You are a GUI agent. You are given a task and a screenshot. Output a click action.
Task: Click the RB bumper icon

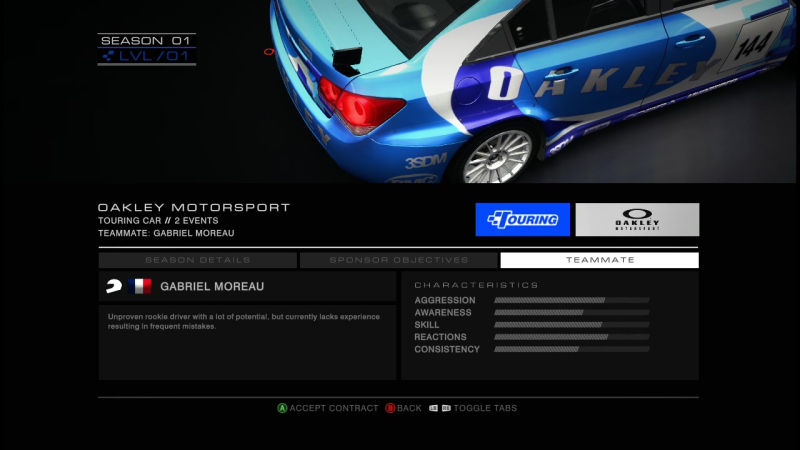coord(446,408)
